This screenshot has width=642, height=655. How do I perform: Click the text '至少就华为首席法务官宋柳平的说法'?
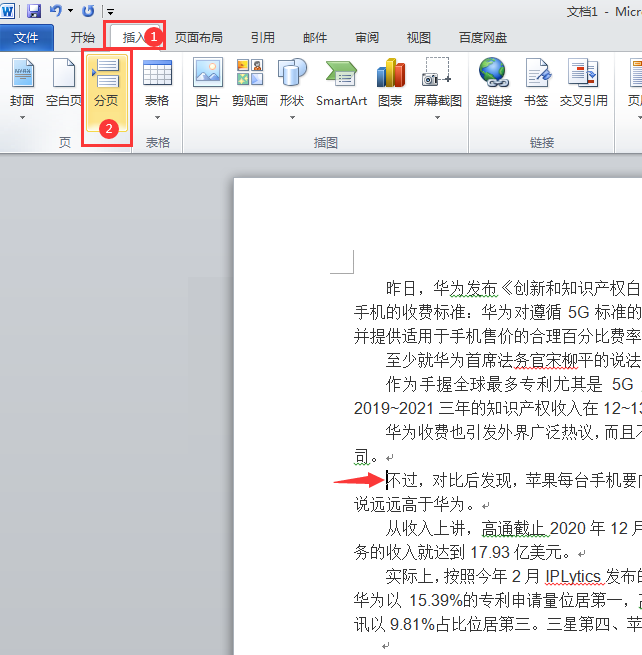[x=513, y=360]
